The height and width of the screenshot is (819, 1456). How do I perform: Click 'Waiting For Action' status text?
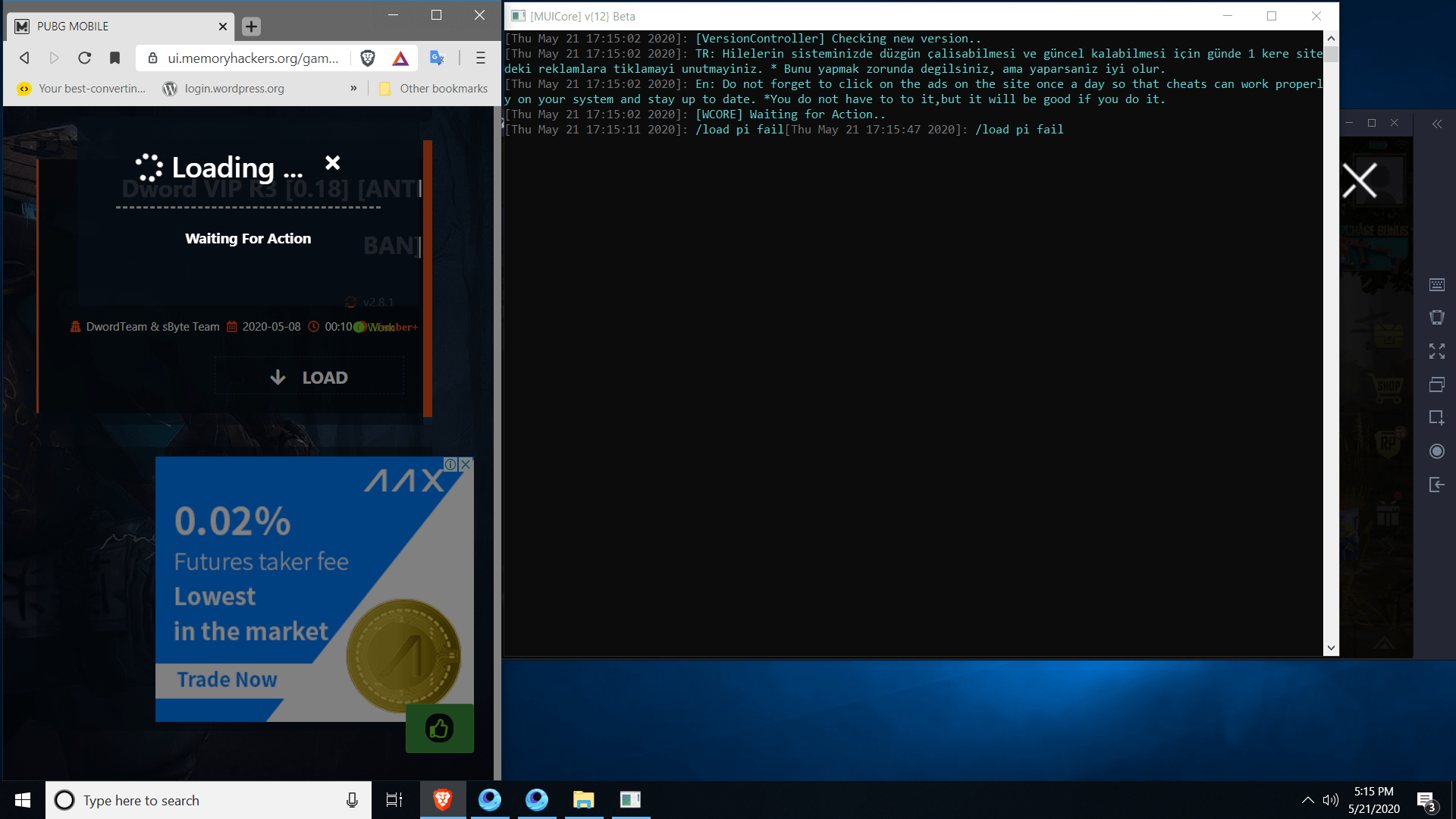tap(248, 238)
